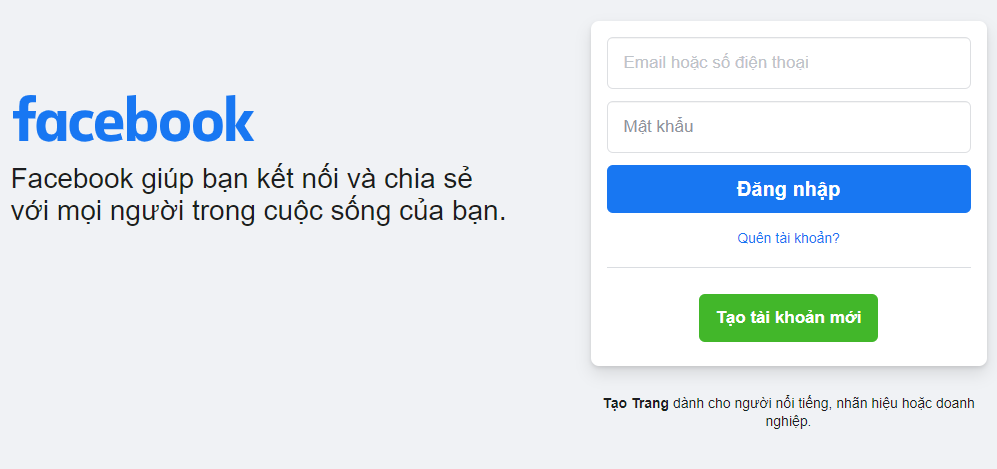Viewport: 997px width, 469px height.
Task: Focus the Email hoặc số điện thoại field
Action: [788, 63]
